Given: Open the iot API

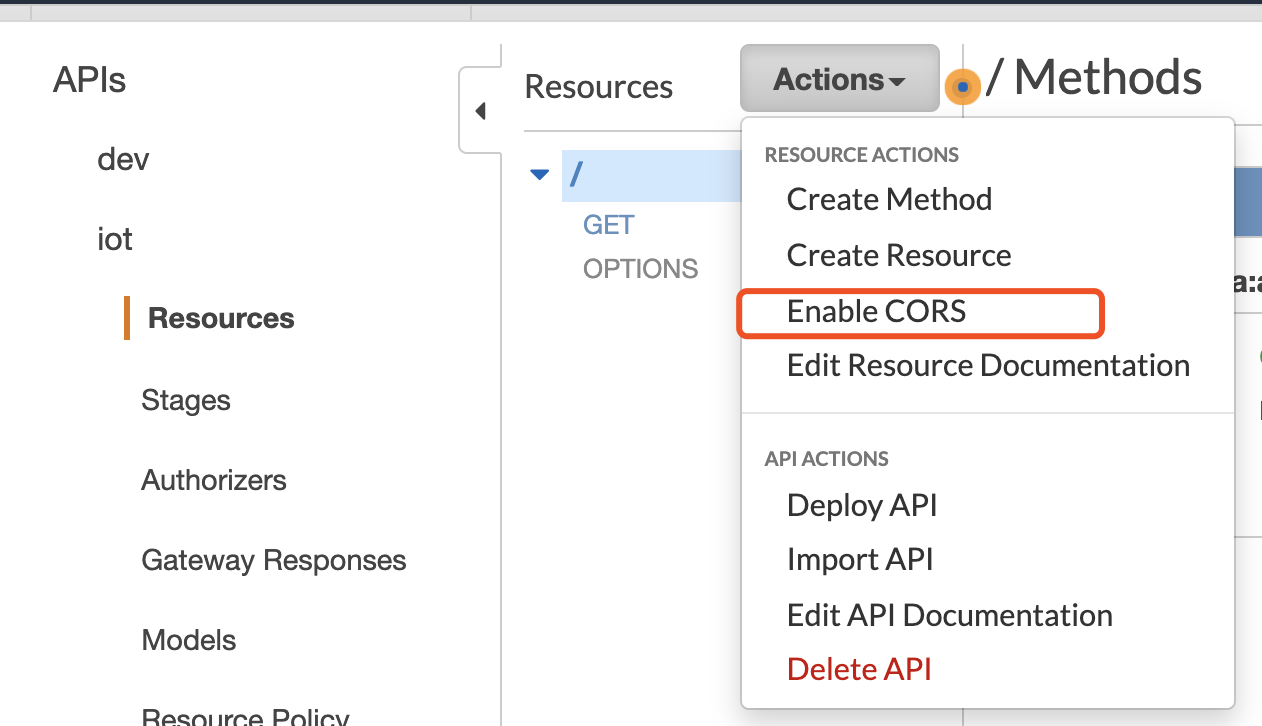Looking at the screenshot, I should (x=115, y=239).
